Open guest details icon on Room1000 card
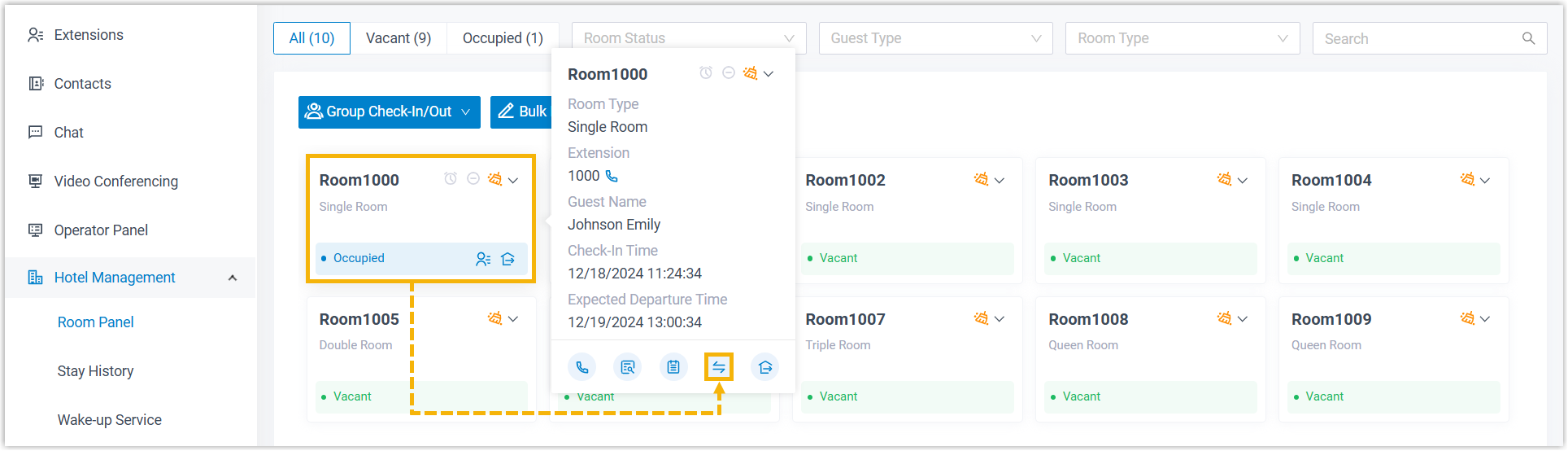The image size is (1568, 451). pyautogui.click(x=483, y=259)
